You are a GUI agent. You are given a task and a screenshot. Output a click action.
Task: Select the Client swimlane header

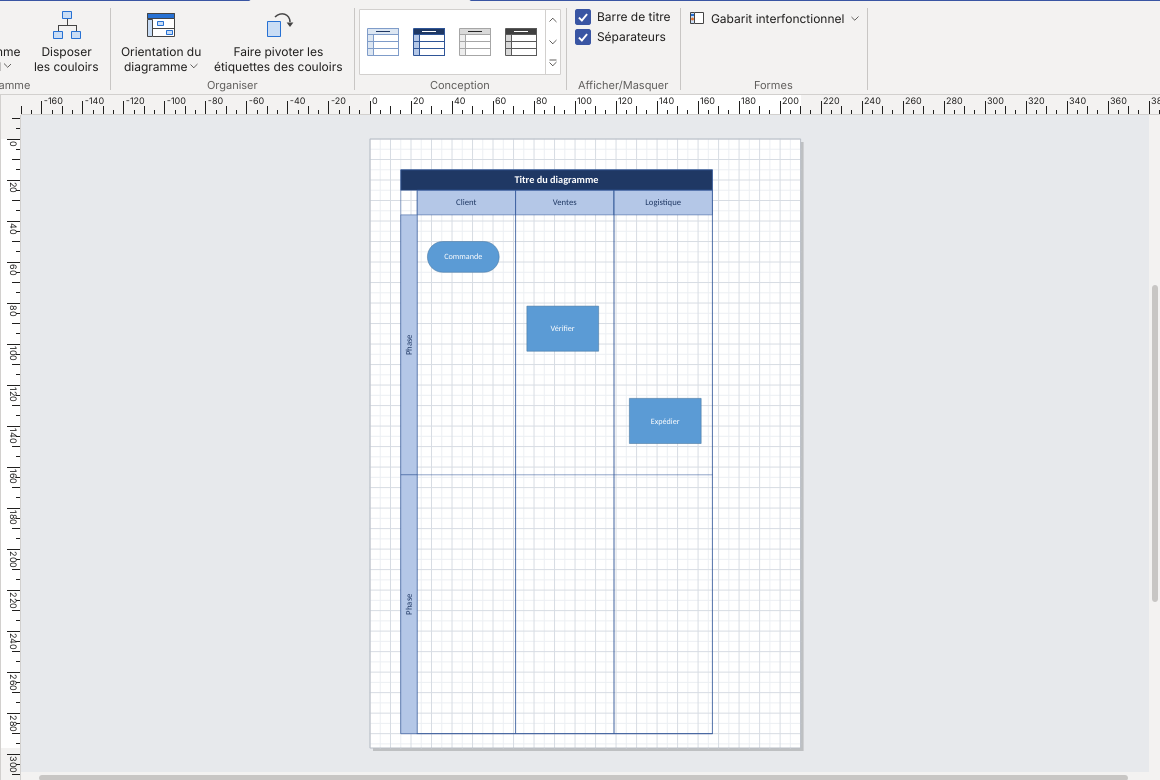[466, 203]
